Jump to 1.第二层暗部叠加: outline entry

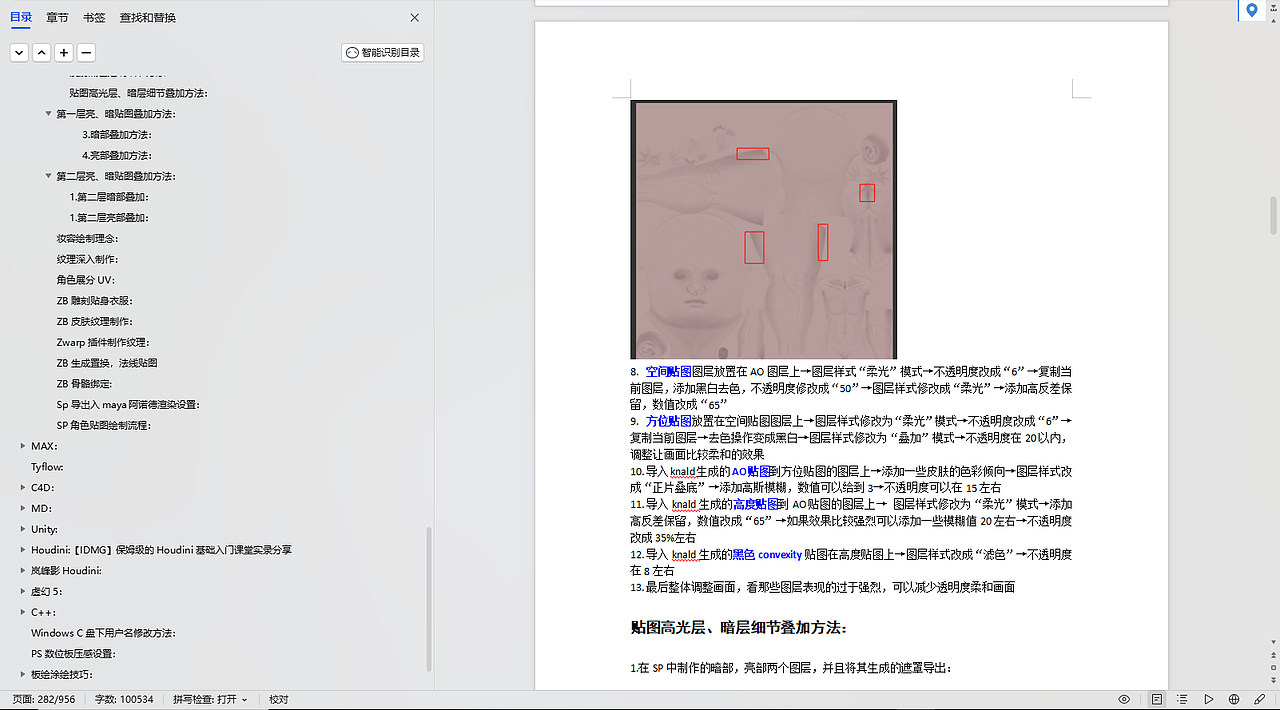point(110,197)
